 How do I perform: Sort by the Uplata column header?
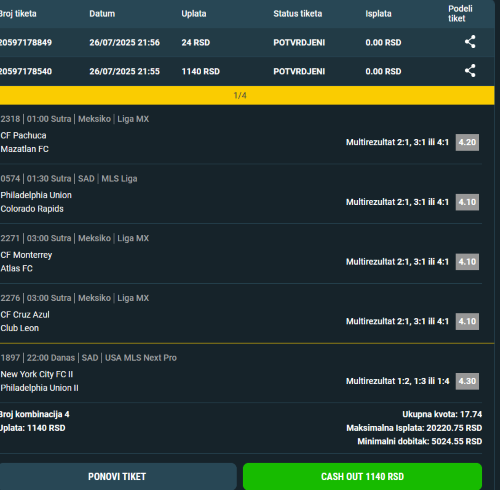(x=194, y=14)
